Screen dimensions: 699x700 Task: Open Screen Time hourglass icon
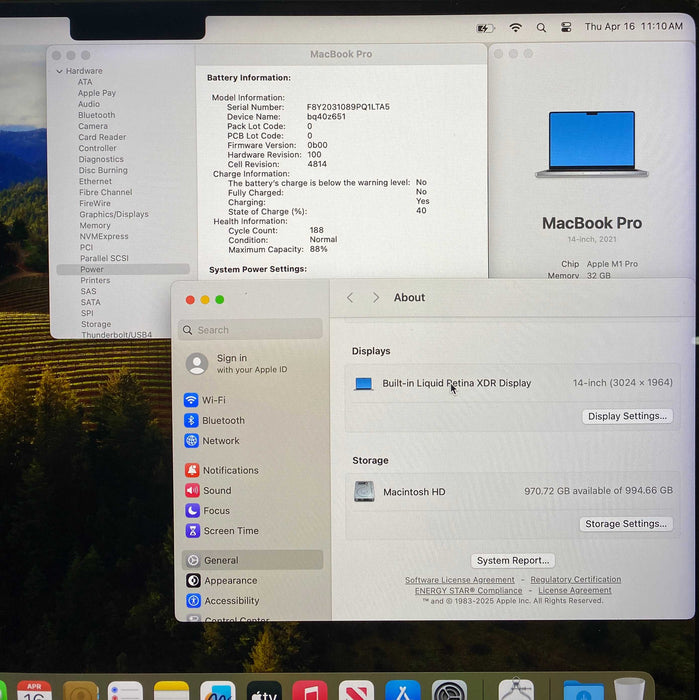193,530
